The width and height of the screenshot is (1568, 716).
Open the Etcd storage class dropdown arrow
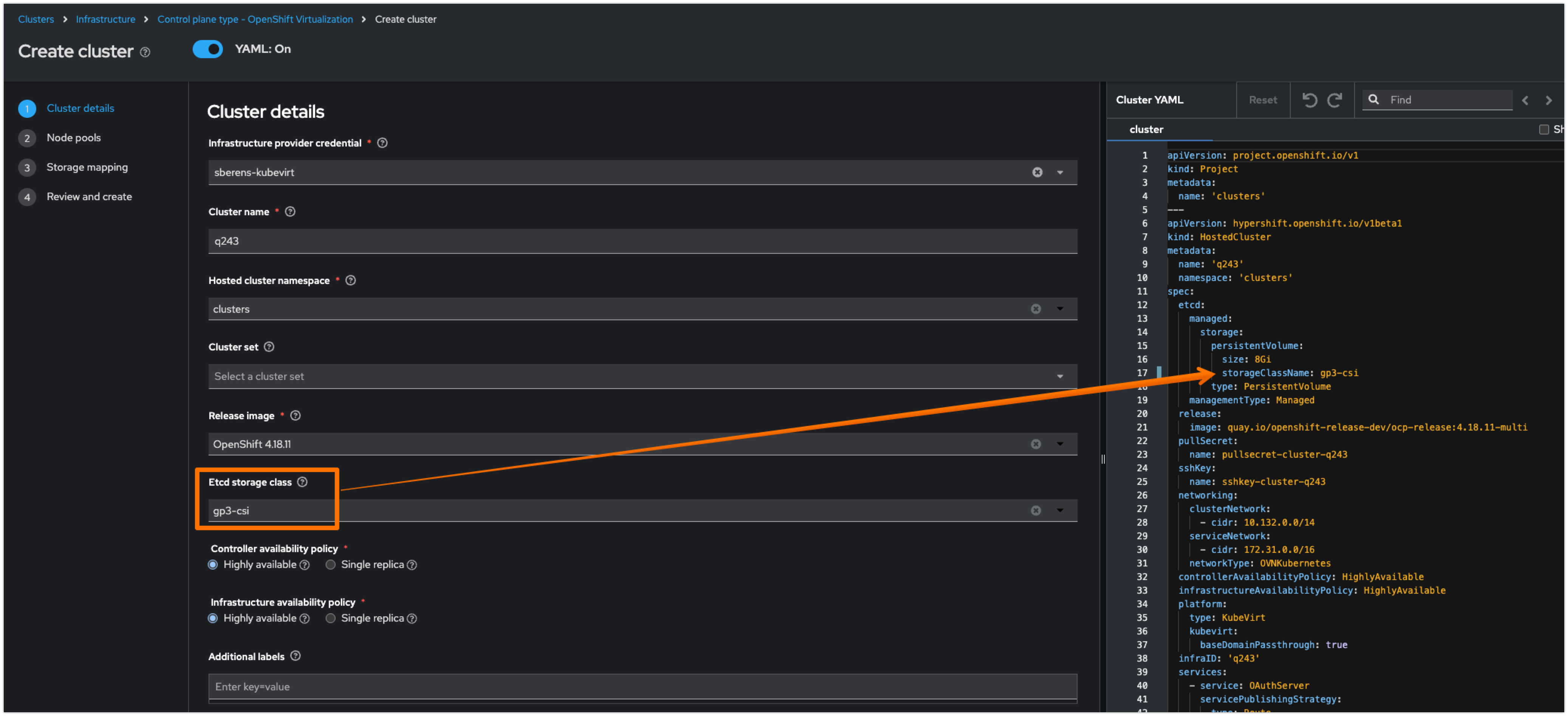pyautogui.click(x=1060, y=511)
